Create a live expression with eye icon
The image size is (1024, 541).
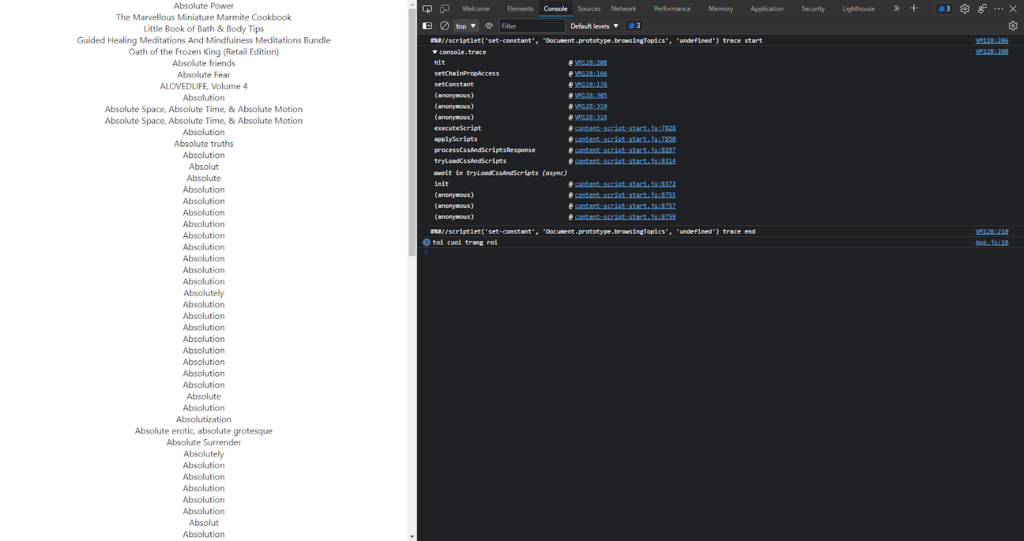click(488, 26)
